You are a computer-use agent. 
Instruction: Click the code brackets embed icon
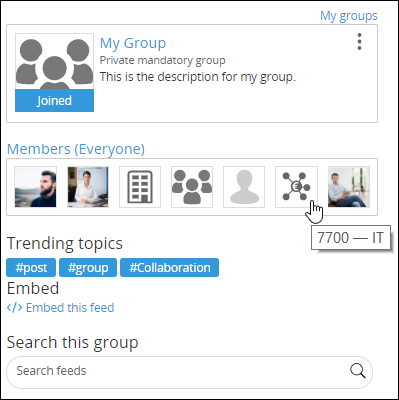click(x=15, y=307)
